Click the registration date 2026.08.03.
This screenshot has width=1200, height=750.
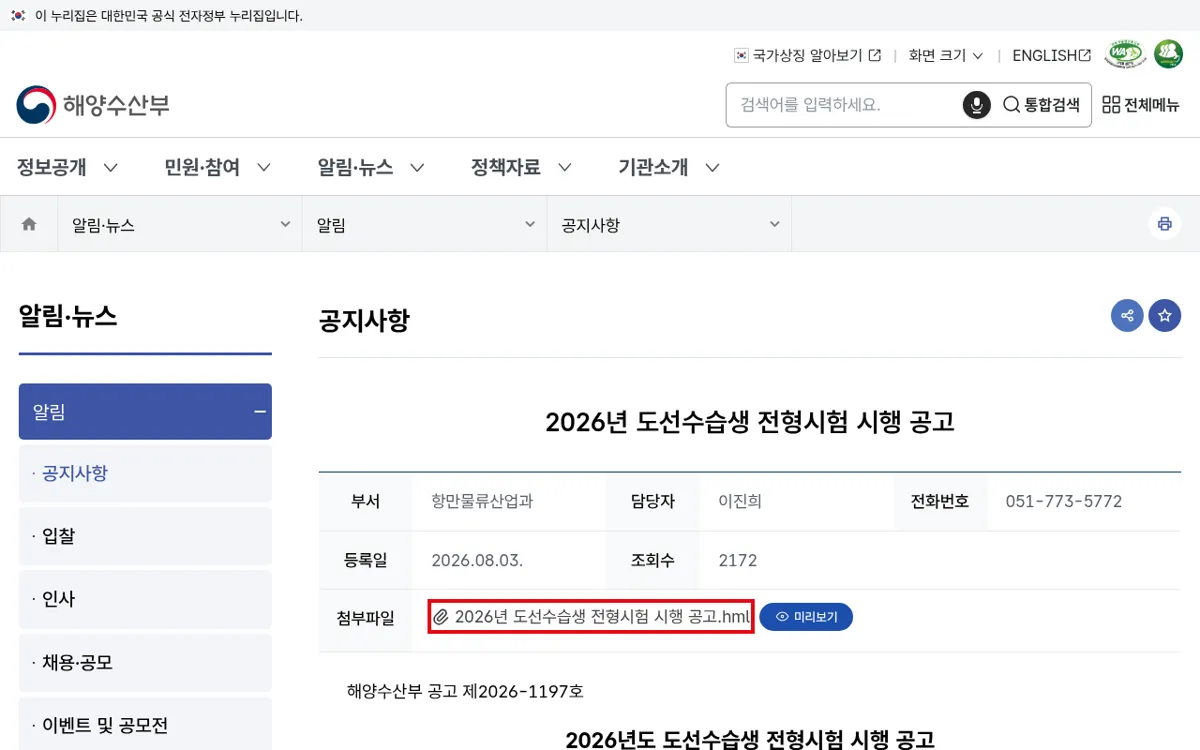[x=477, y=560]
